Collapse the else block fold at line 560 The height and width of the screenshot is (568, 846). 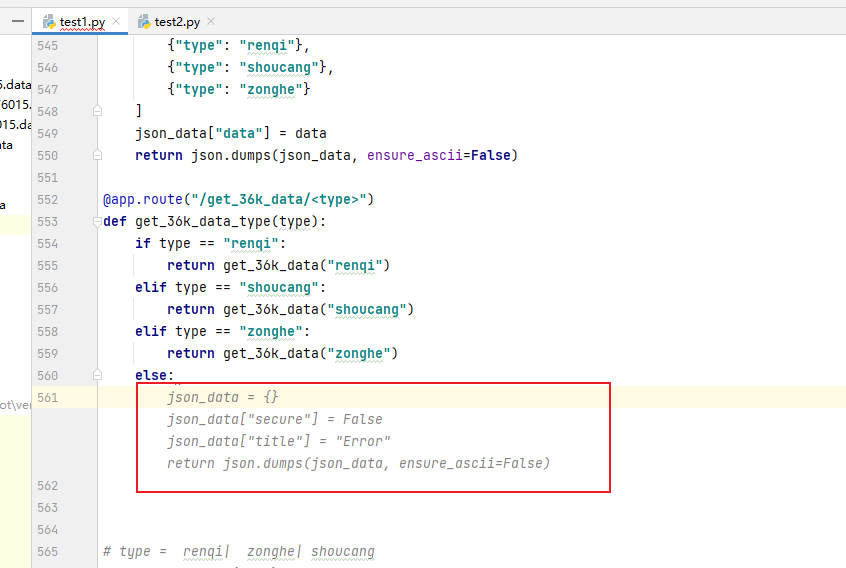click(x=97, y=375)
